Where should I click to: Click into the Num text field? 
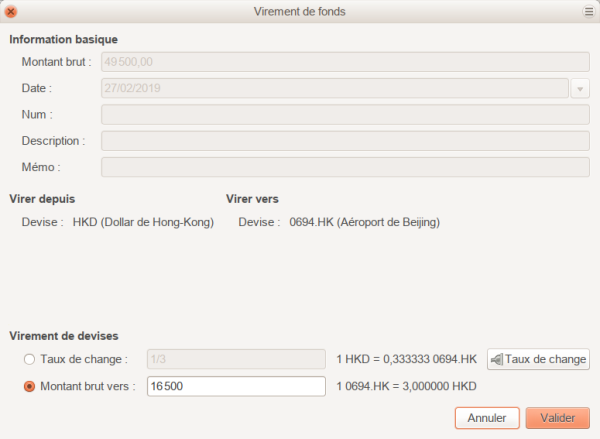point(343,115)
